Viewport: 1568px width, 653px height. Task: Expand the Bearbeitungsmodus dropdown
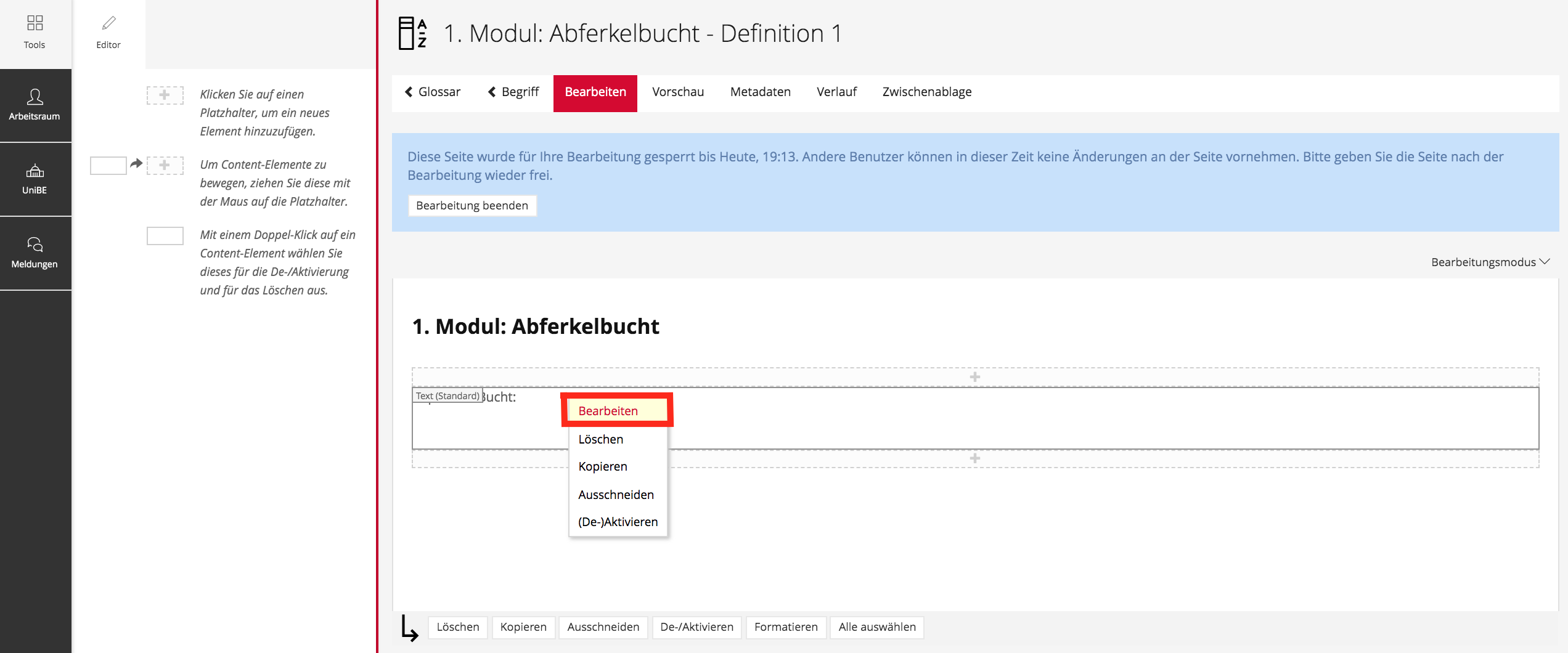(x=1490, y=262)
